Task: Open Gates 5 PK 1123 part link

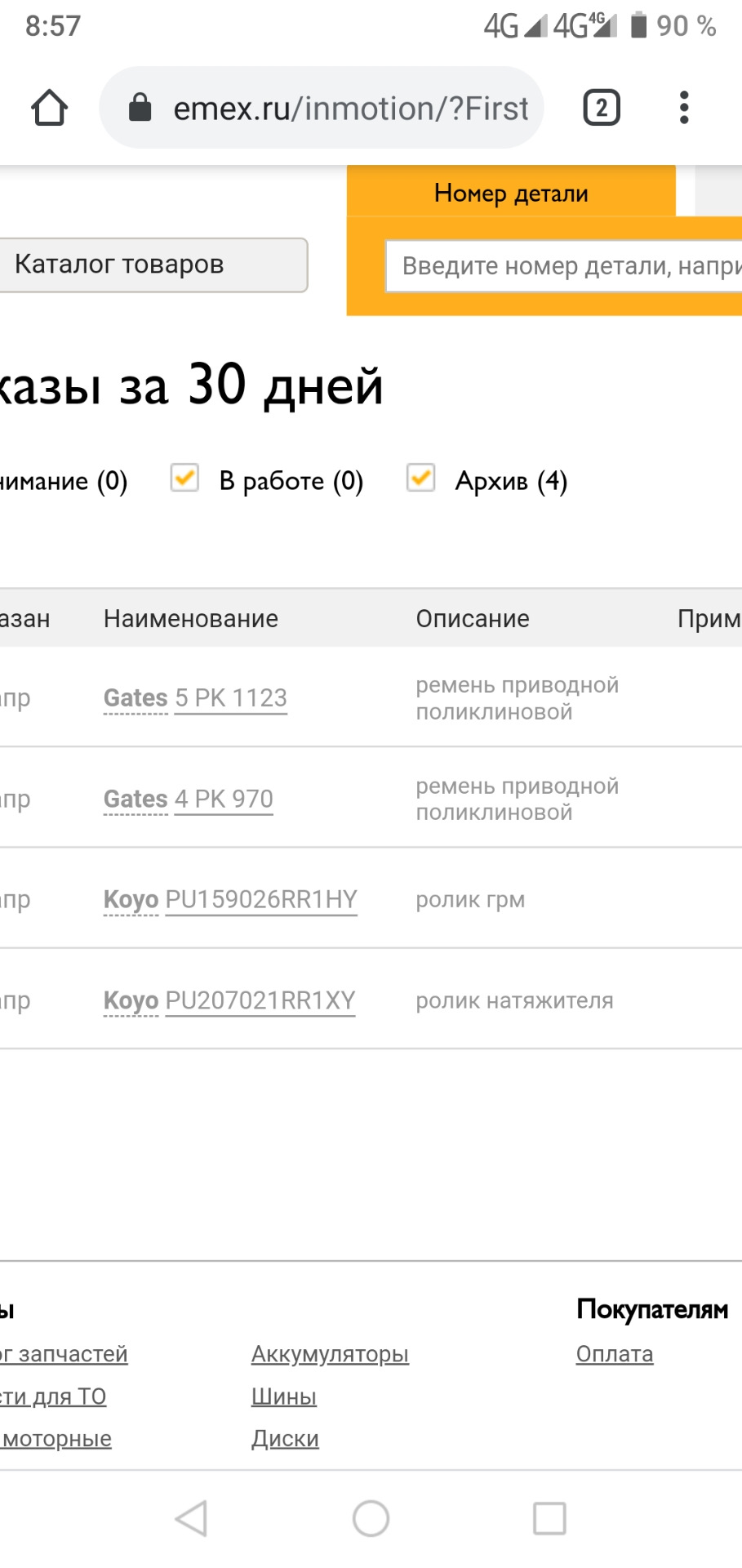Action: (230, 698)
